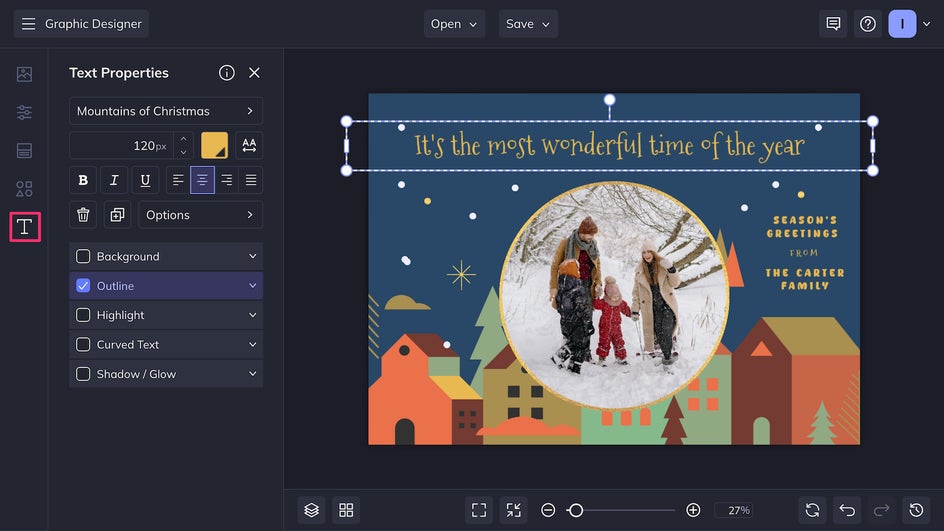
Task: Duplicate the selected text layer
Action: tap(117, 215)
